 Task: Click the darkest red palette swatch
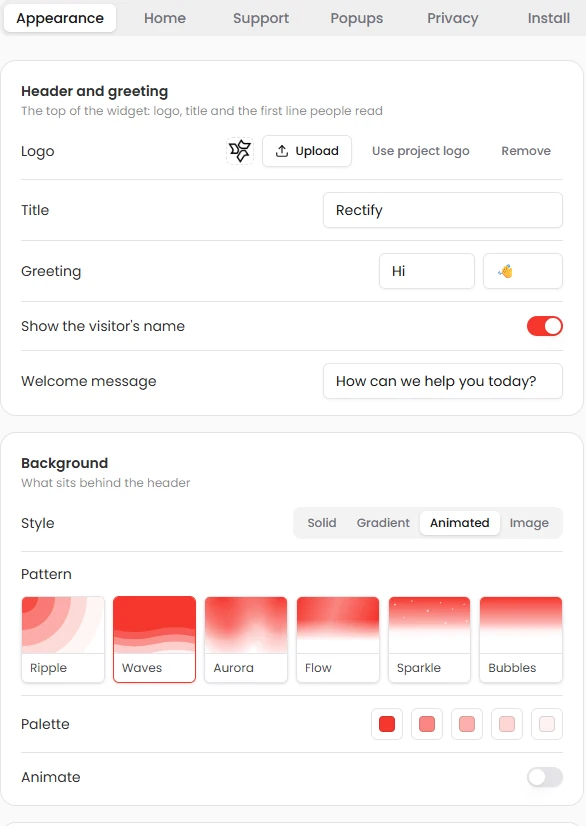[387, 724]
